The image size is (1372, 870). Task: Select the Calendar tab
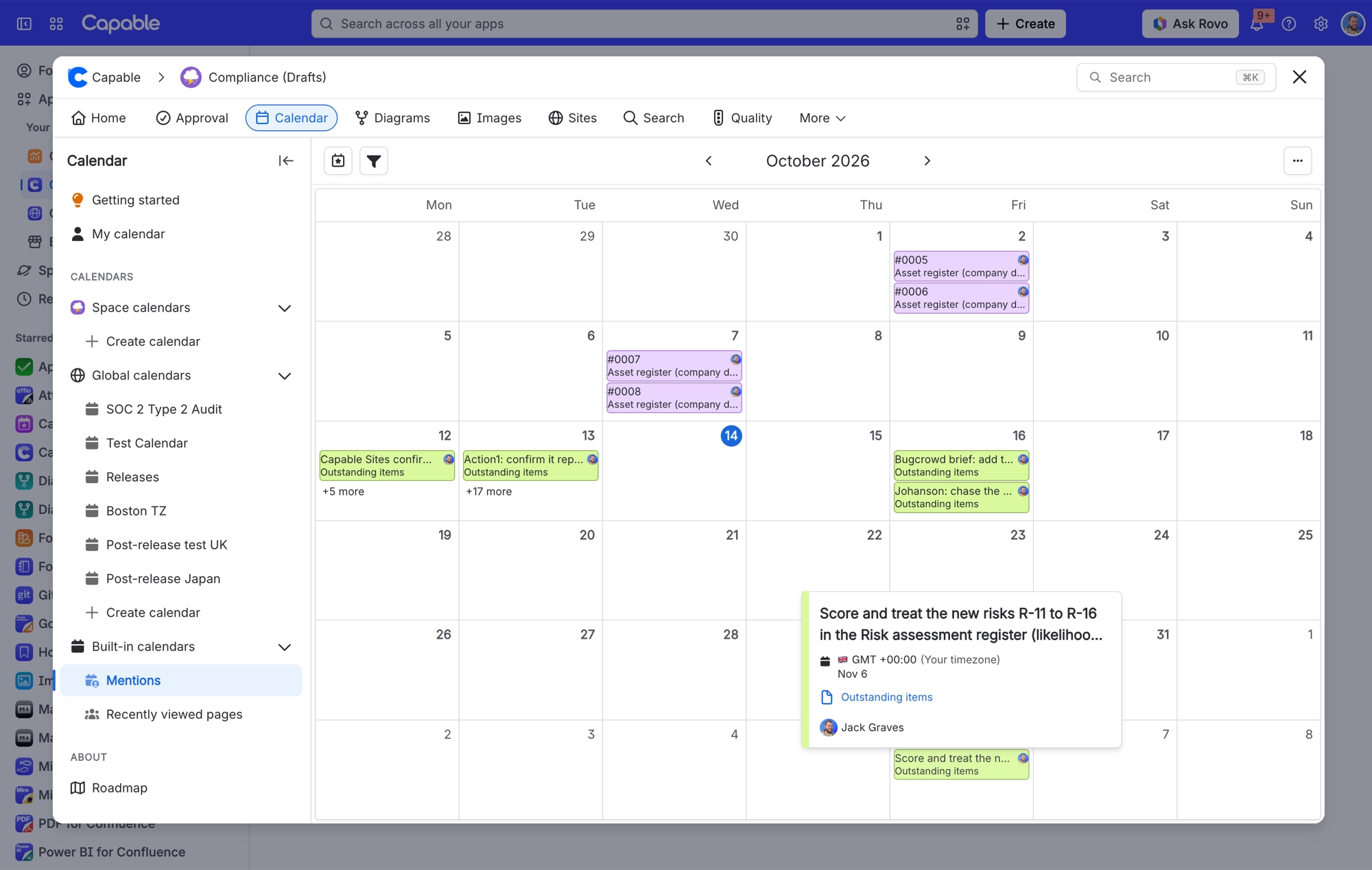(x=292, y=118)
